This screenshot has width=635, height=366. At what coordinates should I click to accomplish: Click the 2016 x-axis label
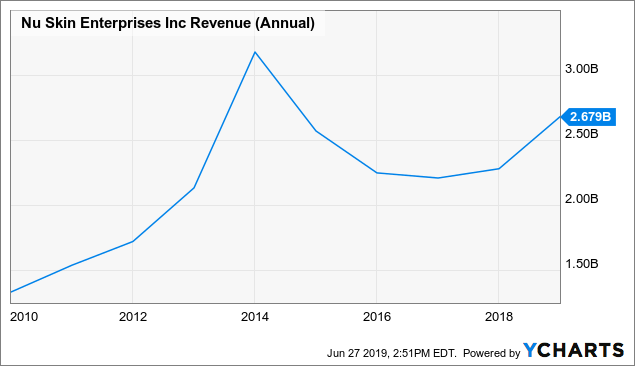[x=377, y=317]
